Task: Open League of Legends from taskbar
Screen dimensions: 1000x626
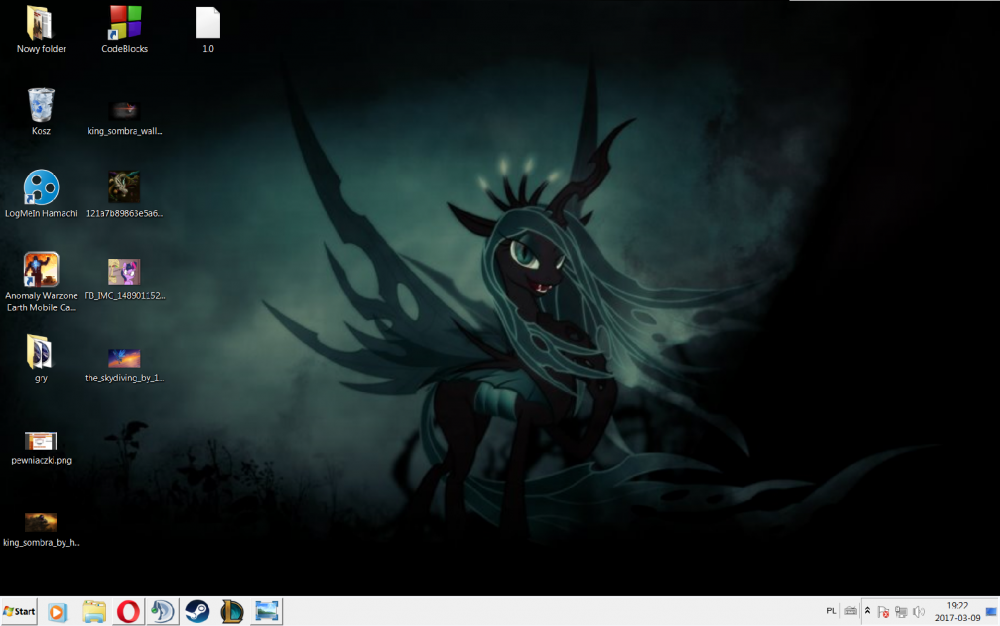Action: [x=232, y=611]
